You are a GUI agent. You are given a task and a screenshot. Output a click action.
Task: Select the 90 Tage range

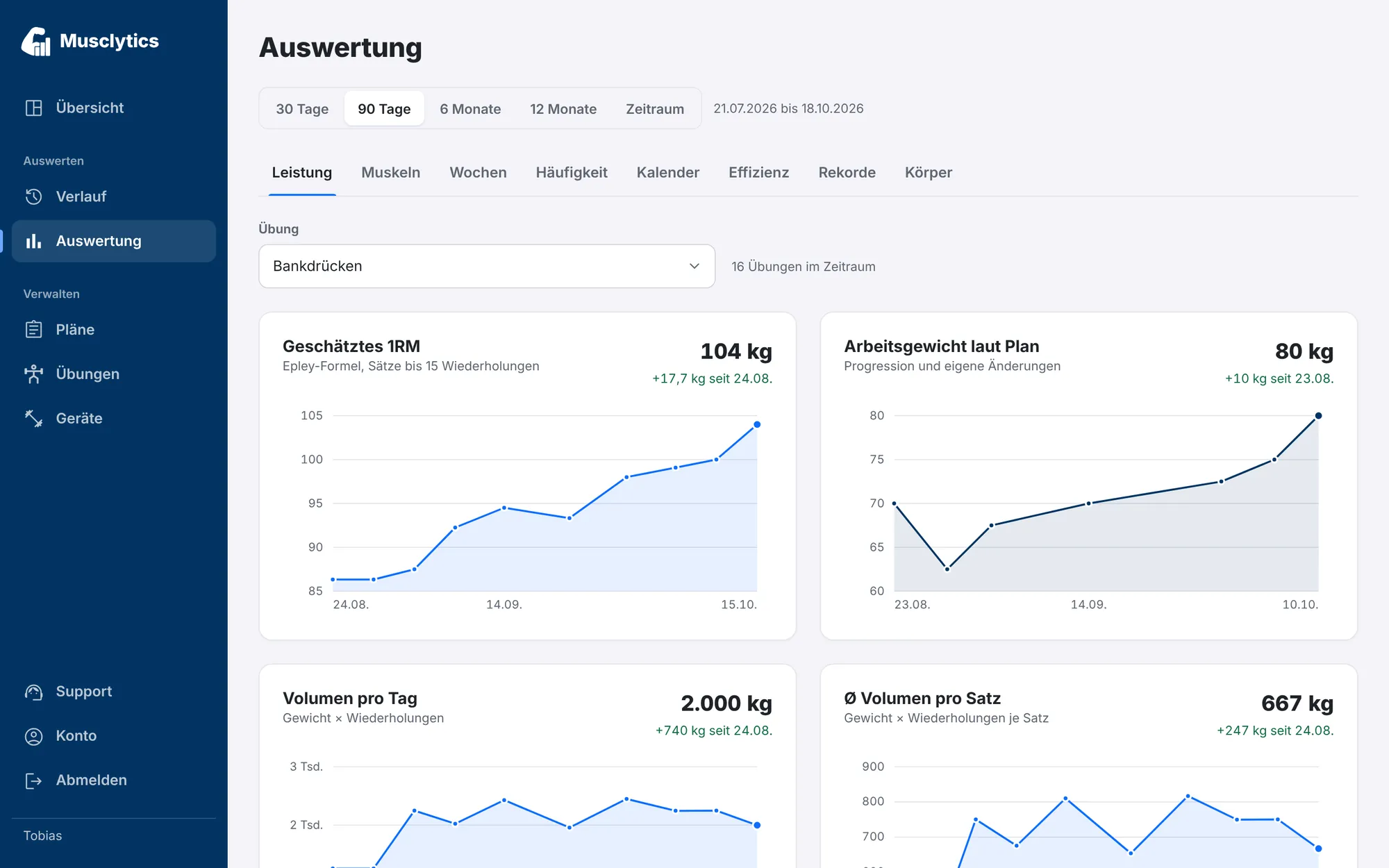[384, 108]
